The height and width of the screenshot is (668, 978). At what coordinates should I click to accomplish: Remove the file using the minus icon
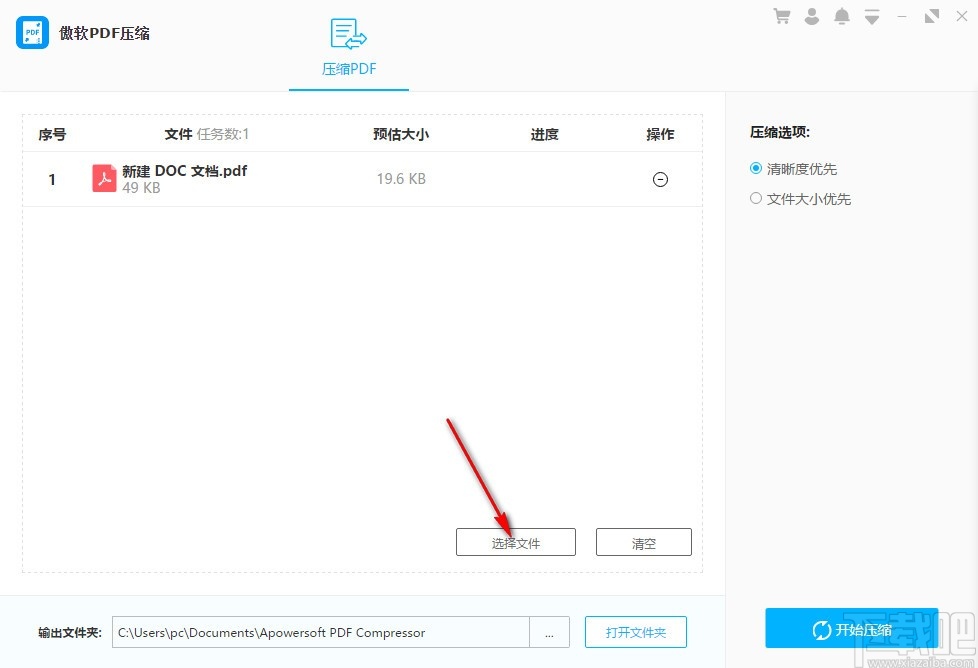coord(660,179)
